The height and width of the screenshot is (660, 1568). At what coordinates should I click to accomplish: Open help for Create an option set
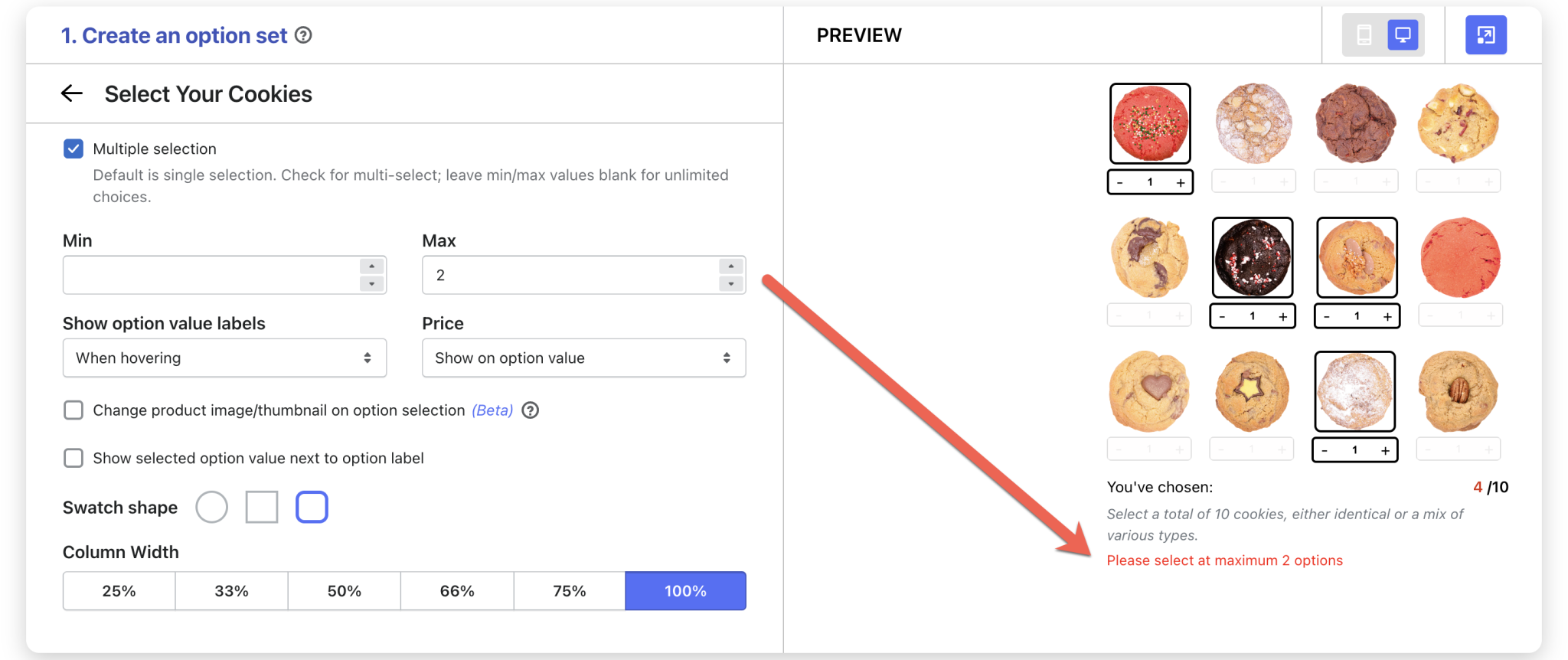[x=303, y=35]
